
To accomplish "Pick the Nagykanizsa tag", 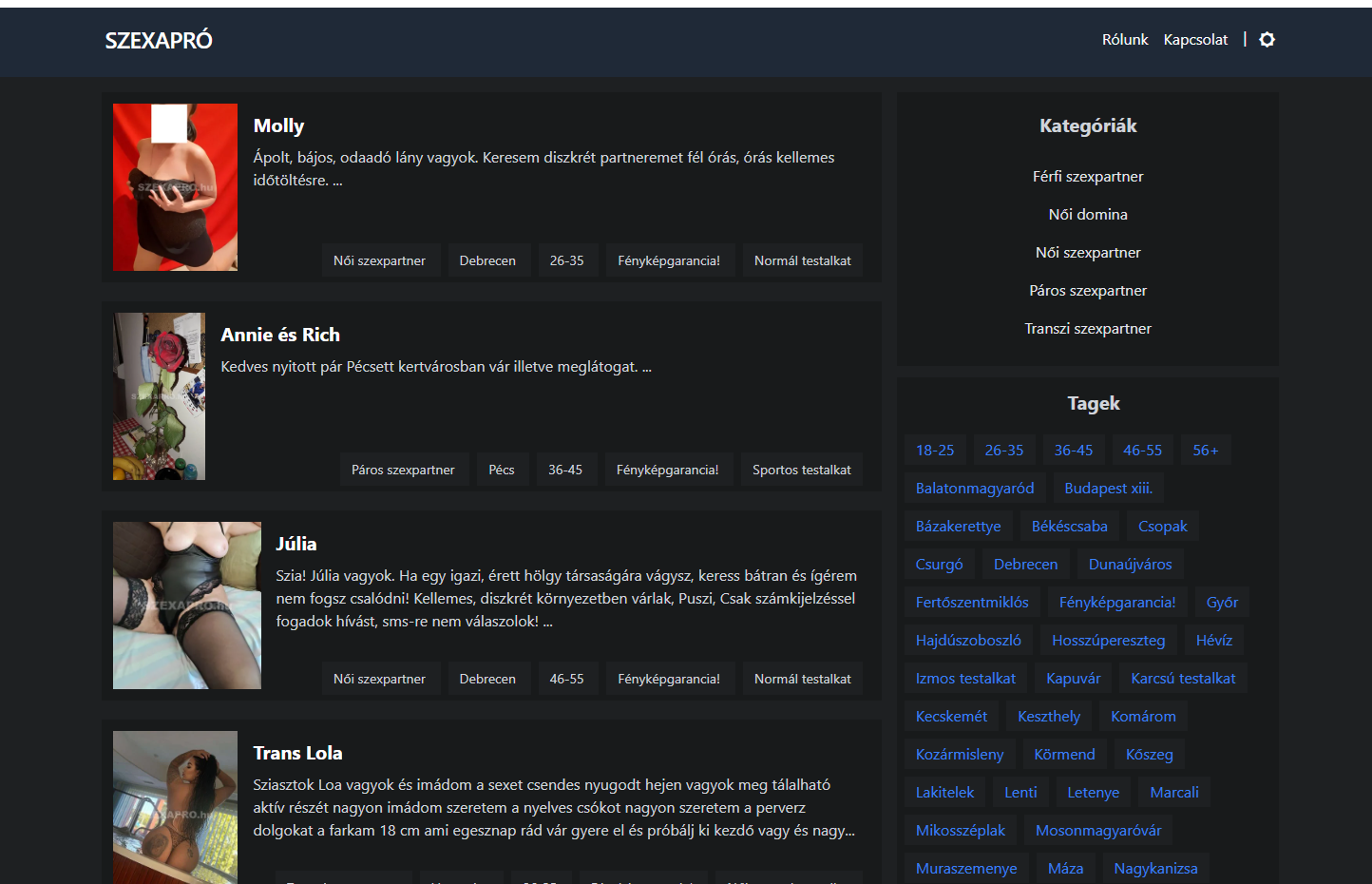I will point(1156,869).
